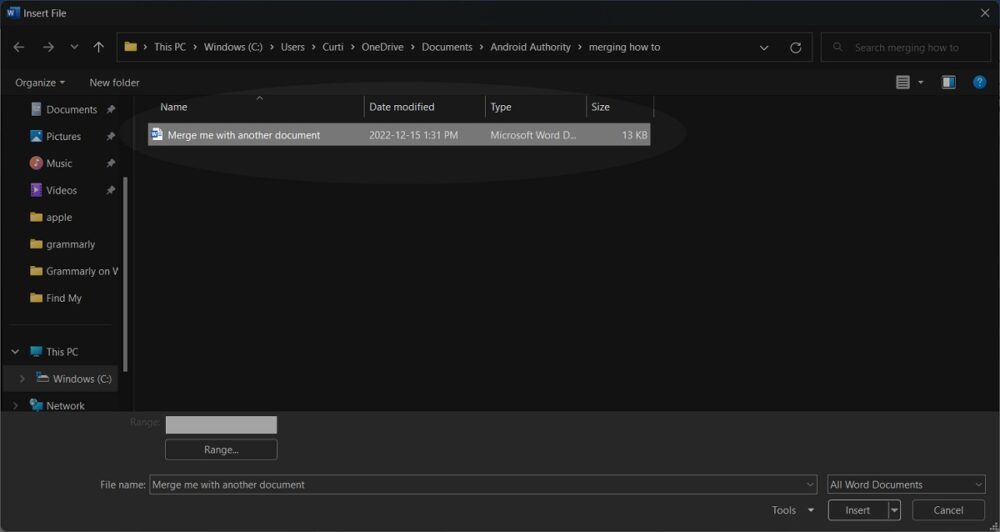Image resolution: width=1000 pixels, height=532 pixels.
Task: Click OneDrive in the address path
Action: [x=383, y=47]
